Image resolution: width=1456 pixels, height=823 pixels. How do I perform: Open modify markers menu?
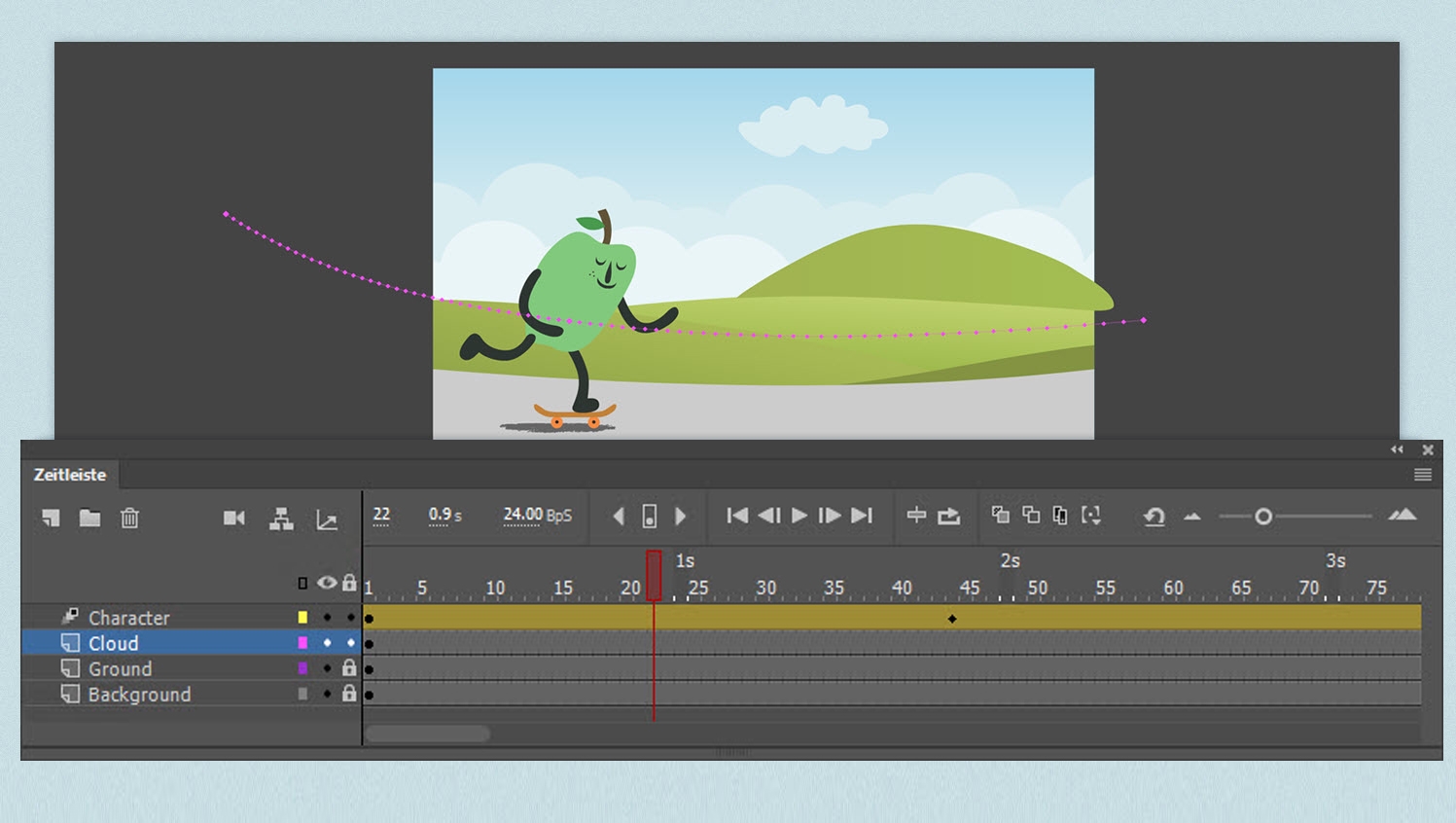point(1091,516)
